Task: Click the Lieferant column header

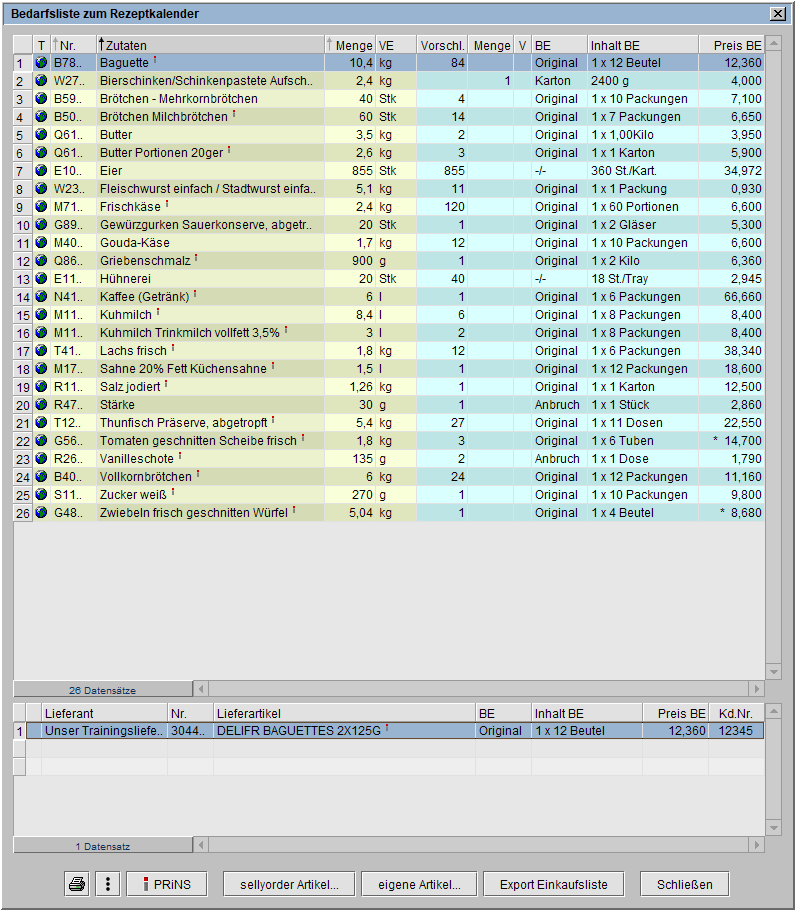Action: pos(104,713)
